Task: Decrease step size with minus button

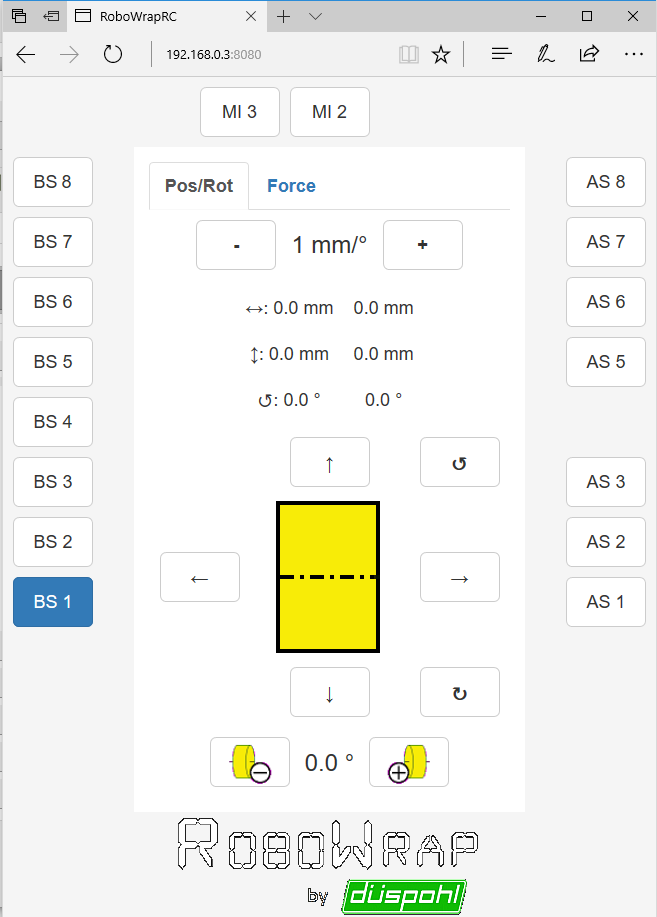Action: [236, 245]
